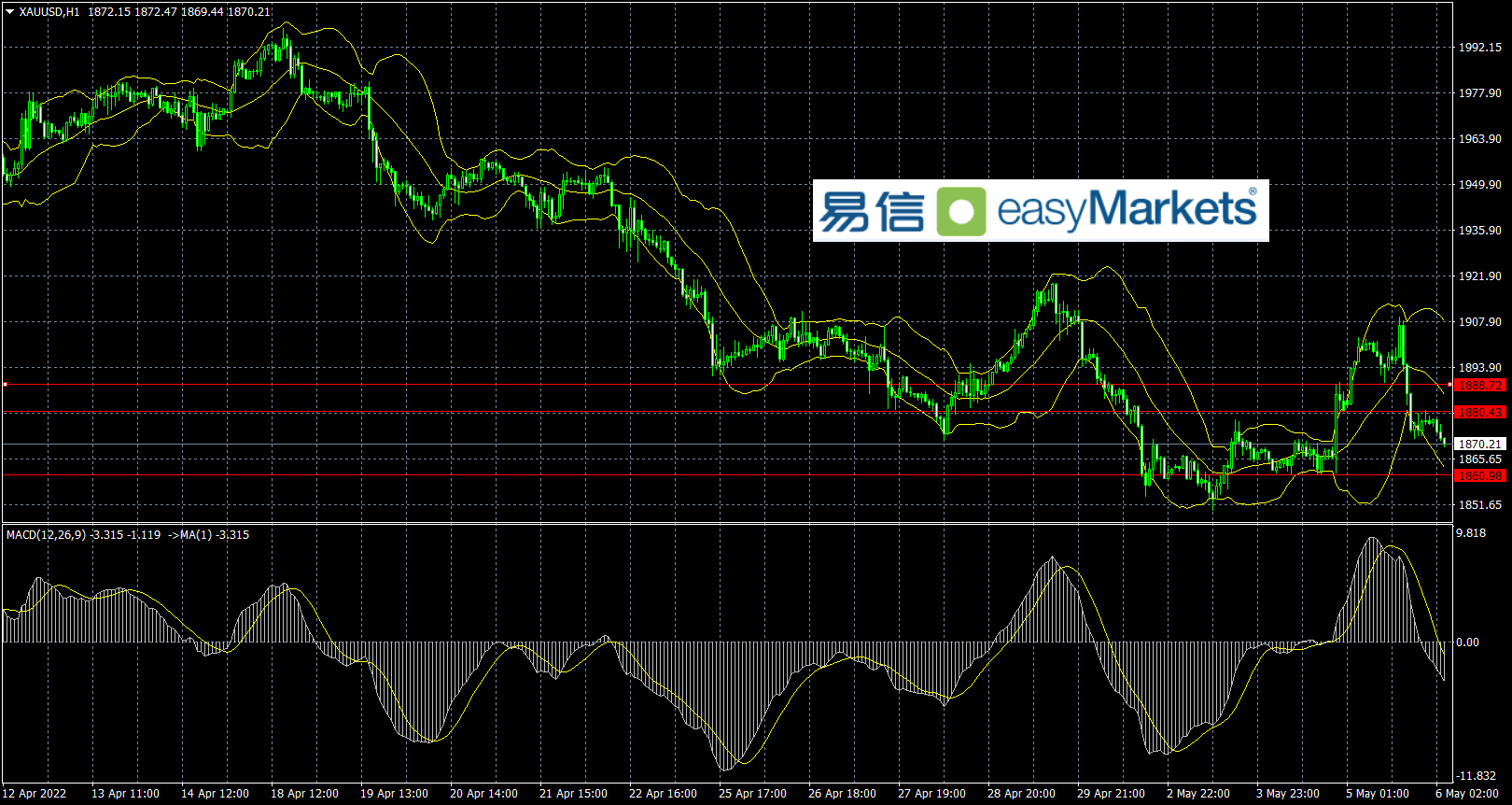
Task: Click the 1893.90 price axis value
Action: [x=1480, y=367]
